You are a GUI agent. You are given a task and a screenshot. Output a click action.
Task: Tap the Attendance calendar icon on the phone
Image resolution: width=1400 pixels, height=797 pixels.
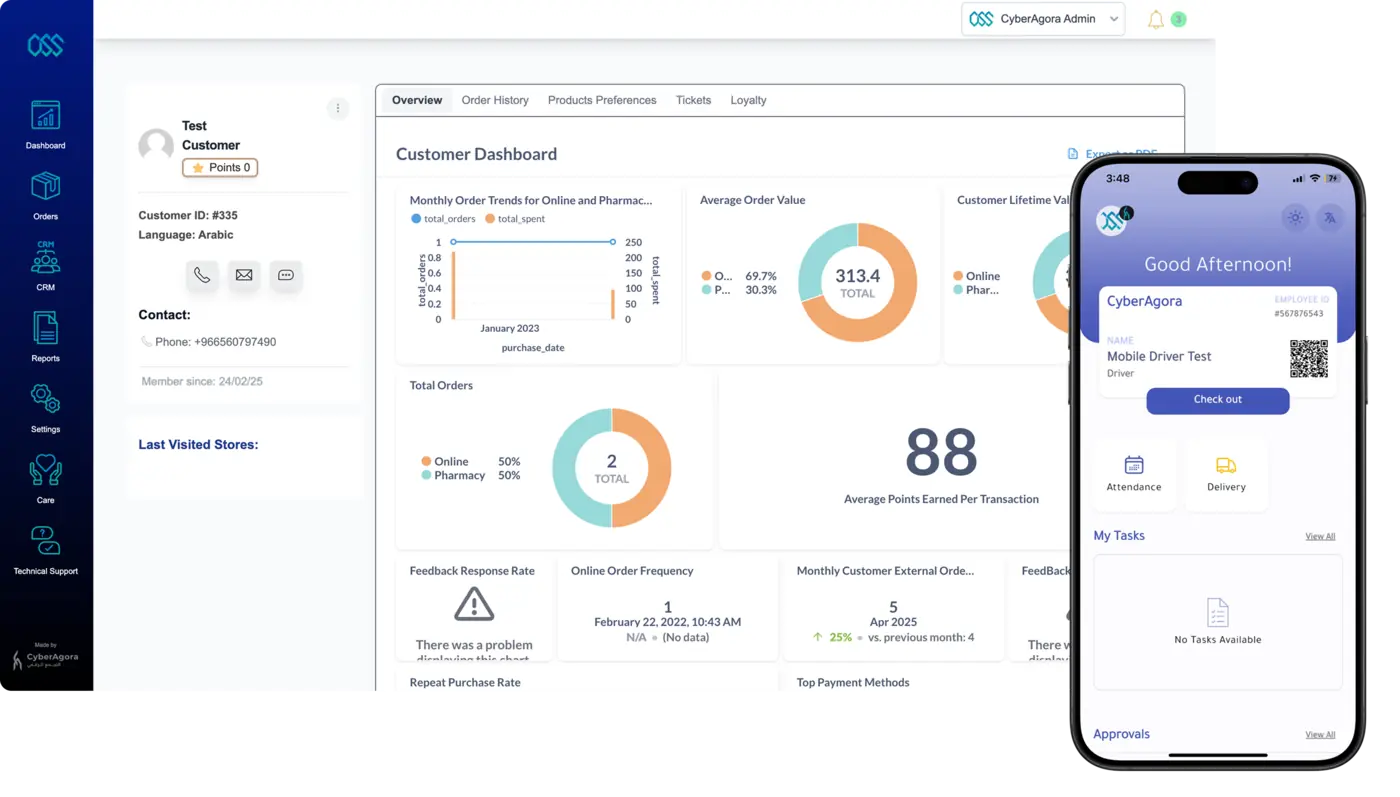pyautogui.click(x=1134, y=466)
